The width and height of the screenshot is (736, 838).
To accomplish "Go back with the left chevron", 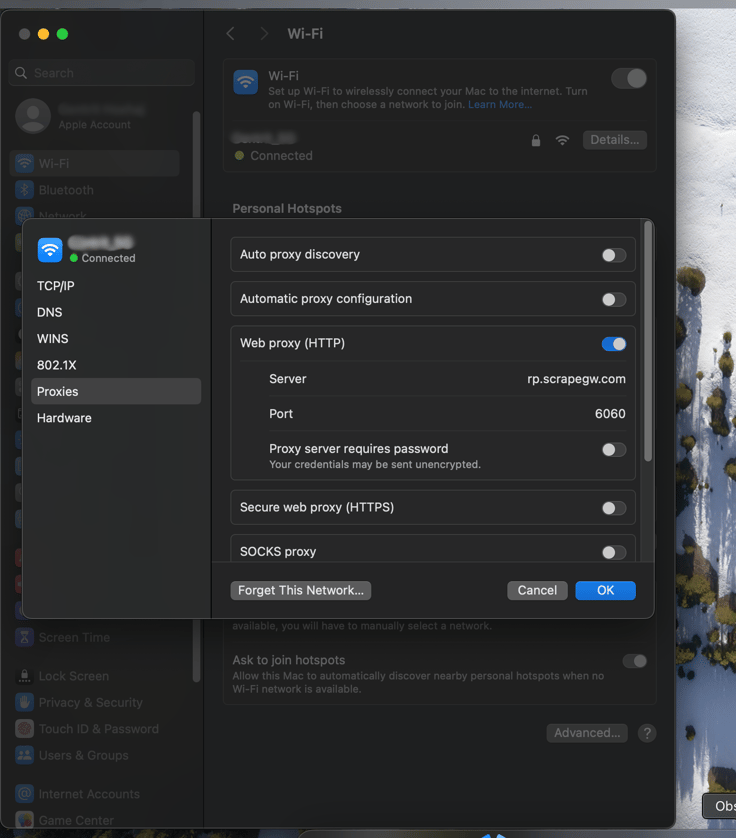I will pos(231,34).
